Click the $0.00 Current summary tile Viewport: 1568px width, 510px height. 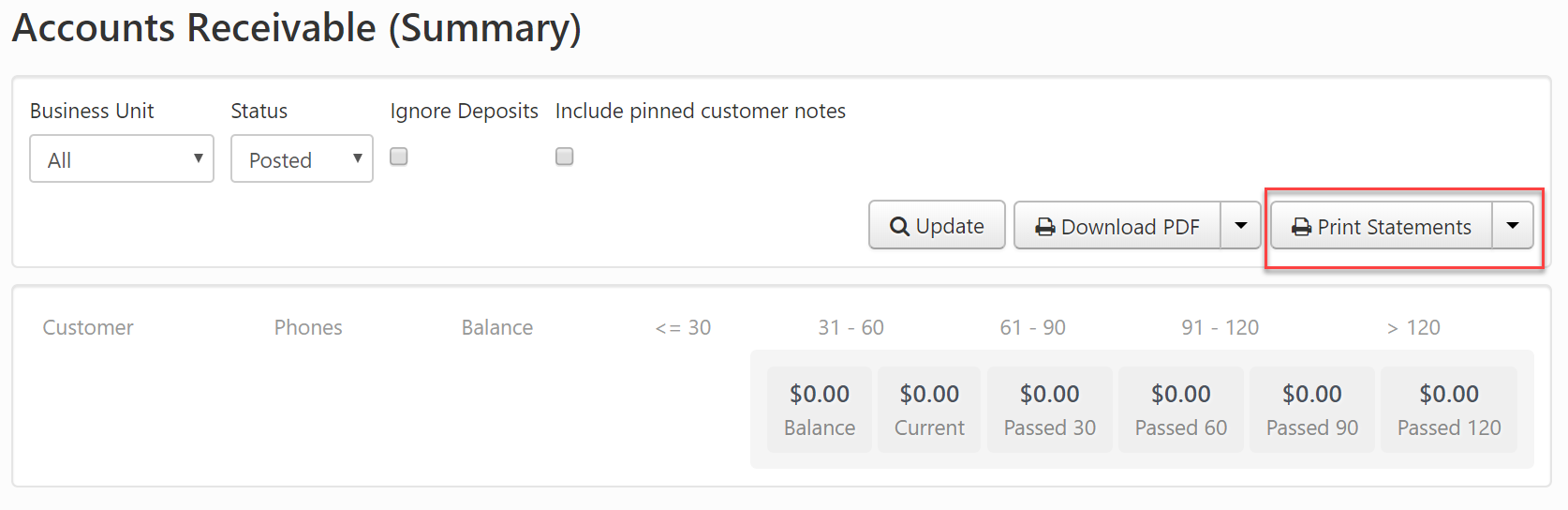point(929,410)
